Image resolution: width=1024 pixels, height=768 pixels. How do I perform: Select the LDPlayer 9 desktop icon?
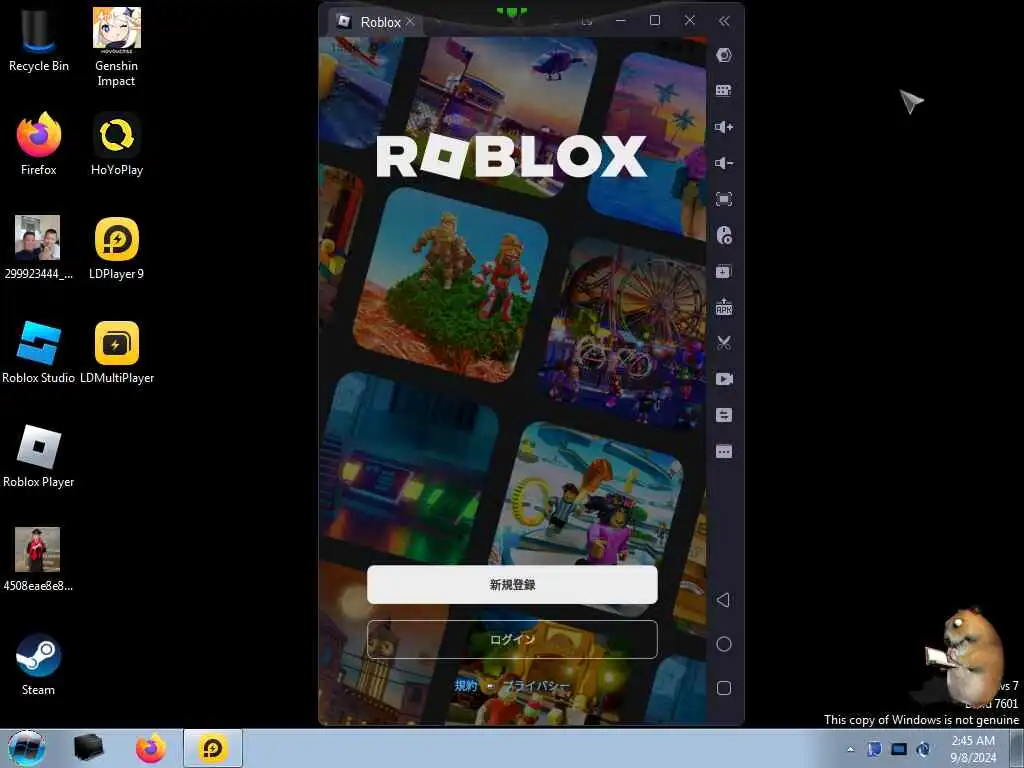[116, 248]
